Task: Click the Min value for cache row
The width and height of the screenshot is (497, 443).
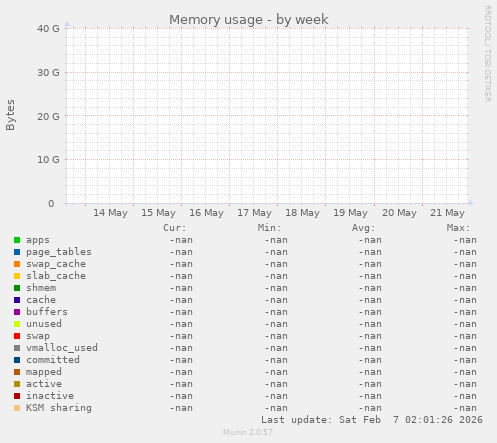Action: pos(276,300)
